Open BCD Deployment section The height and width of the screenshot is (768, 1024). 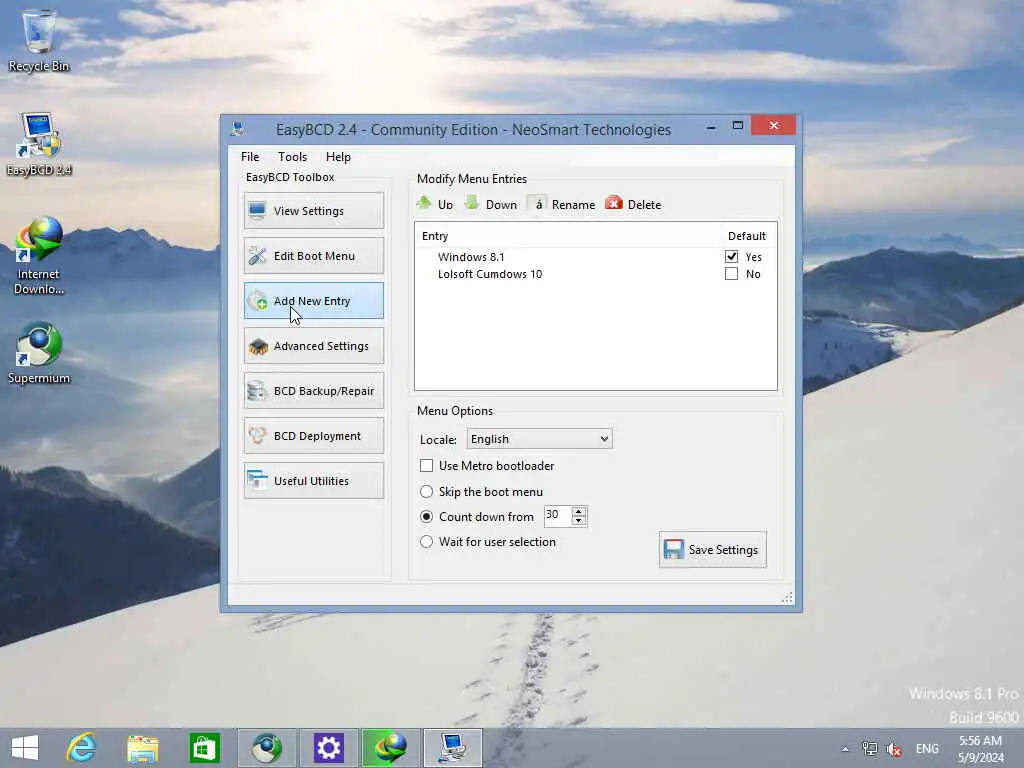[x=313, y=436]
